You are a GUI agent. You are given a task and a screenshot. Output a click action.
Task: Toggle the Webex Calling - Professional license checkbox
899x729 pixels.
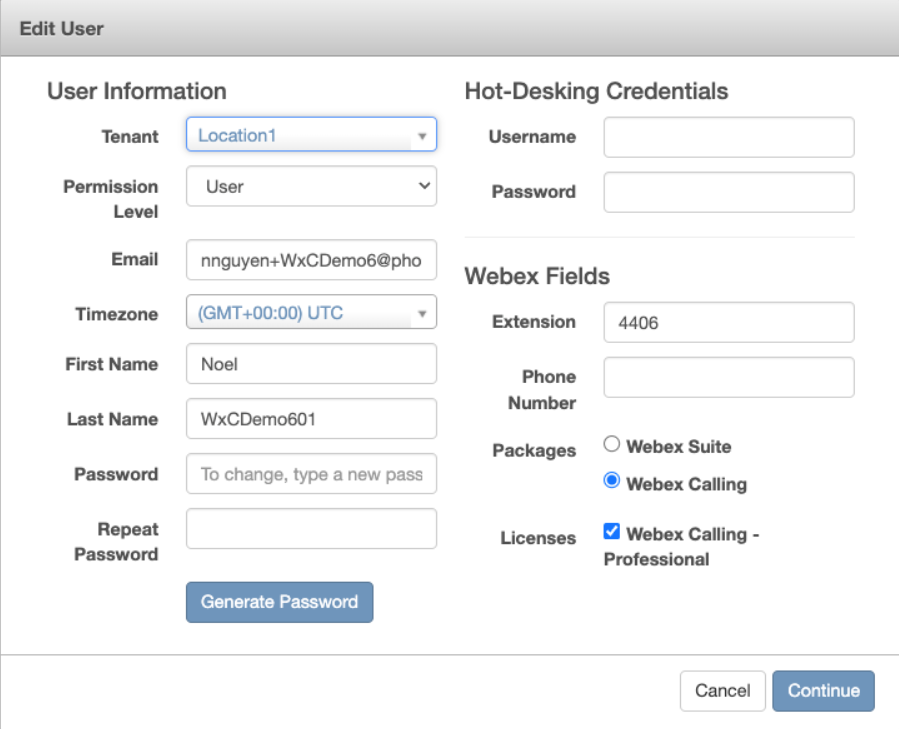click(612, 531)
